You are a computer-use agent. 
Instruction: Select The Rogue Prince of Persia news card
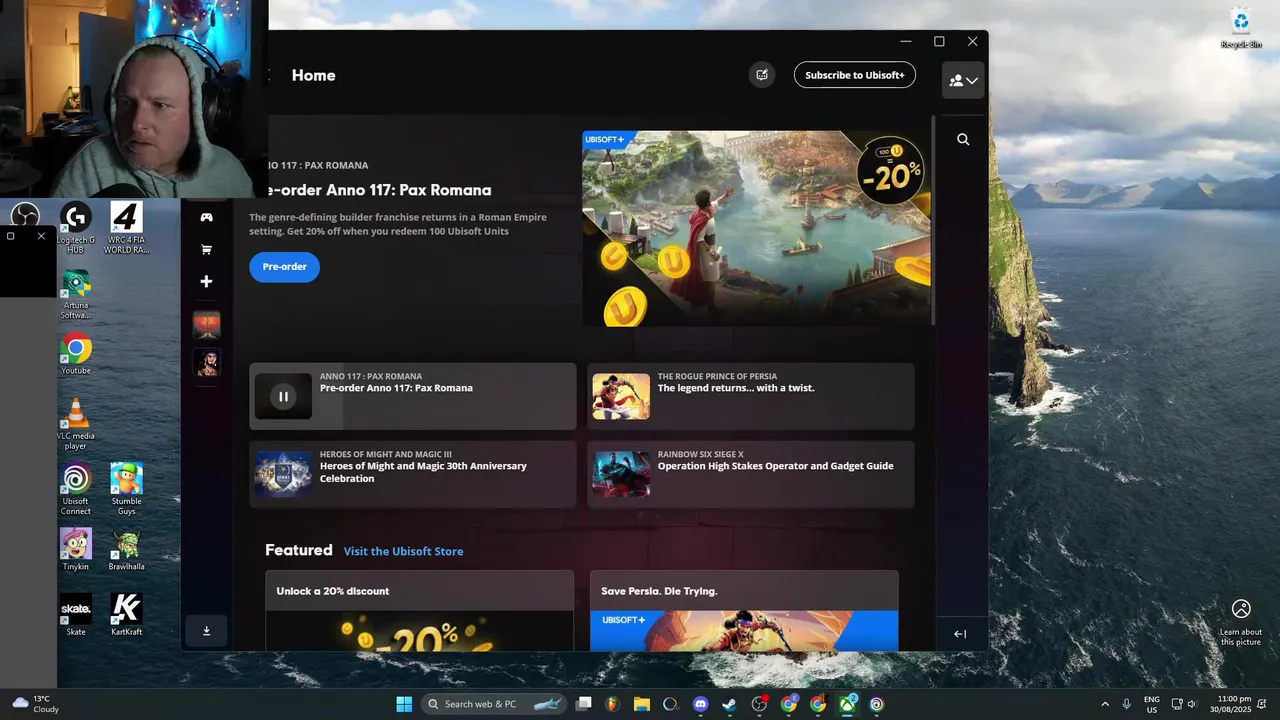pyautogui.click(x=751, y=396)
